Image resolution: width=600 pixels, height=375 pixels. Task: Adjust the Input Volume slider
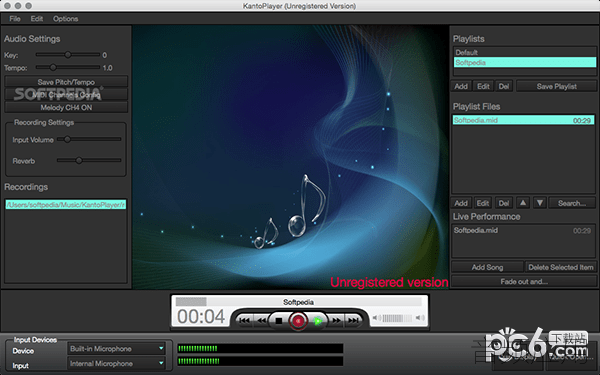point(89,139)
